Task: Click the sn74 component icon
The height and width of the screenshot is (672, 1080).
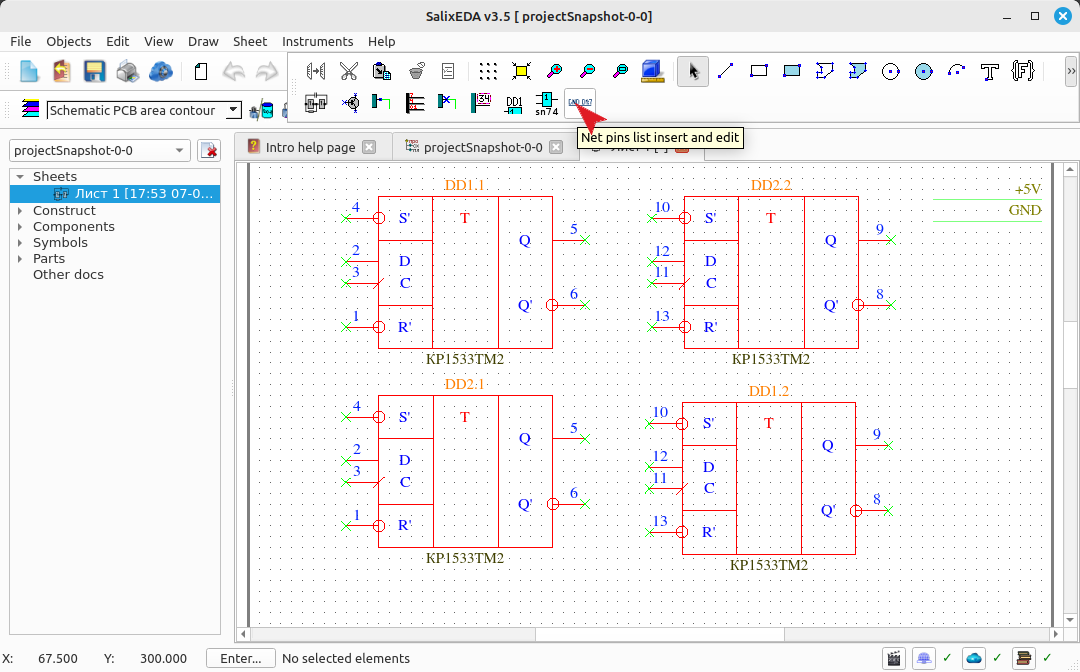Action: 547,103
